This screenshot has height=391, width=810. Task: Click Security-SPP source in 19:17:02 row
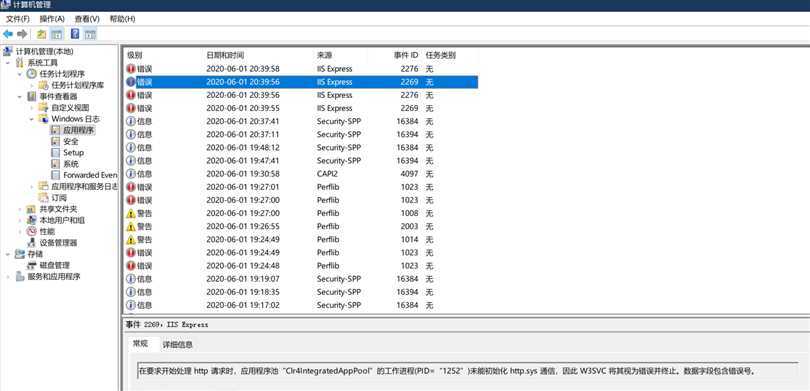coord(339,305)
